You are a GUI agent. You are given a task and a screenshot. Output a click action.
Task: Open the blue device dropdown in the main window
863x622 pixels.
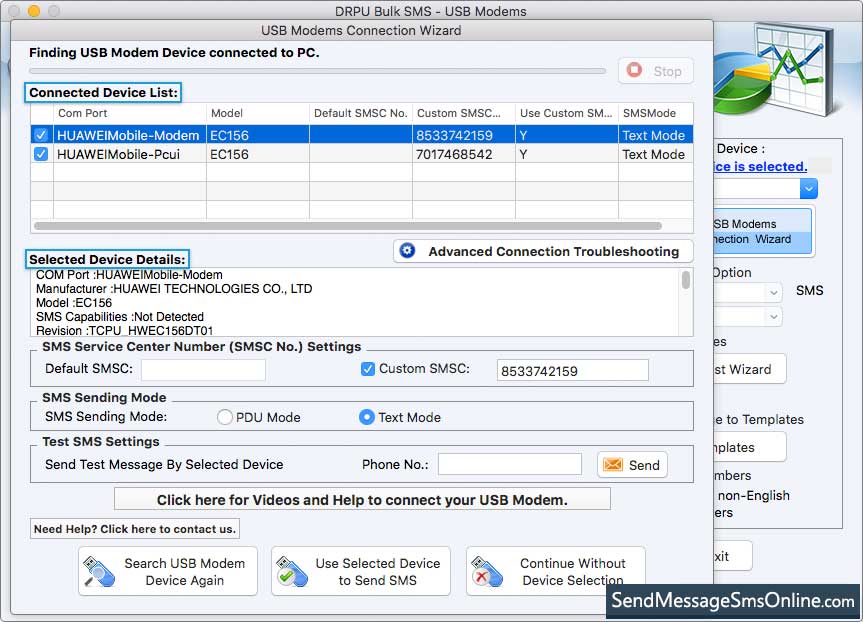pyautogui.click(x=808, y=189)
